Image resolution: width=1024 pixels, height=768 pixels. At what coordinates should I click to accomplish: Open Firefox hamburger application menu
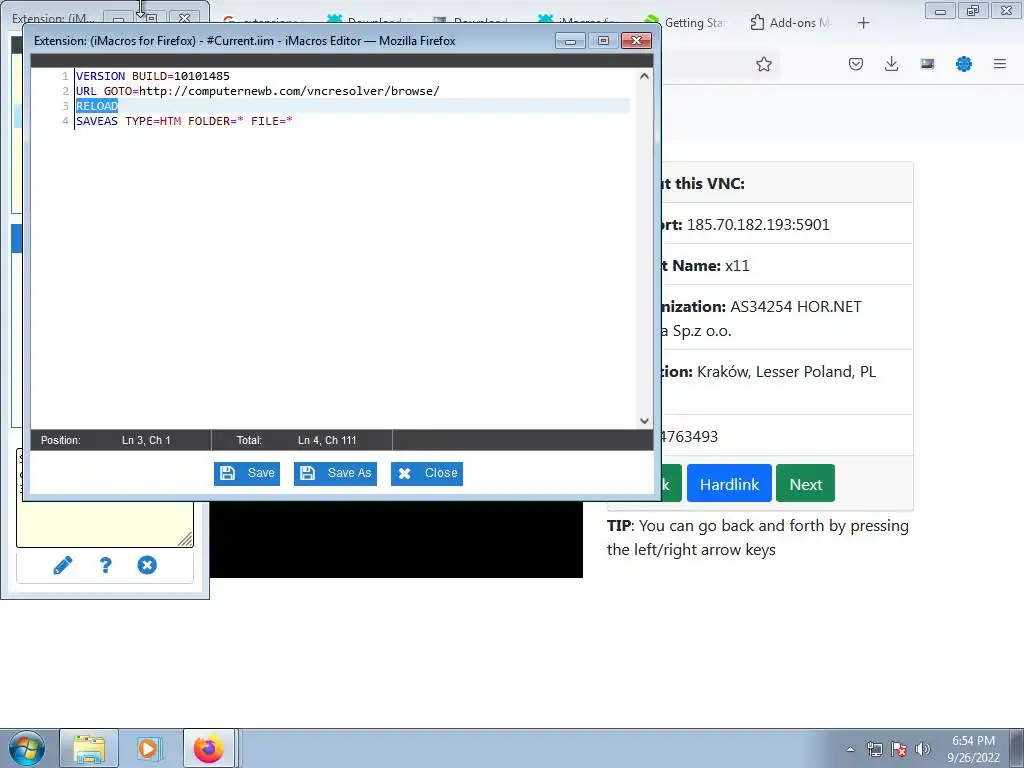tap(1000, 64)
